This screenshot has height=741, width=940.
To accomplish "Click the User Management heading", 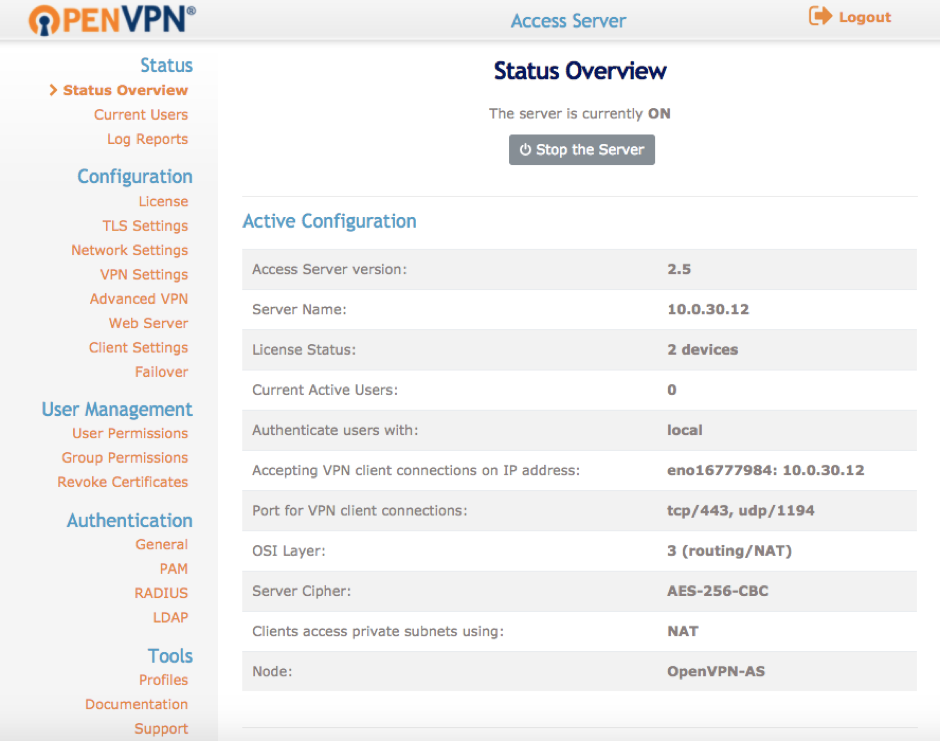I will point(117,409).
